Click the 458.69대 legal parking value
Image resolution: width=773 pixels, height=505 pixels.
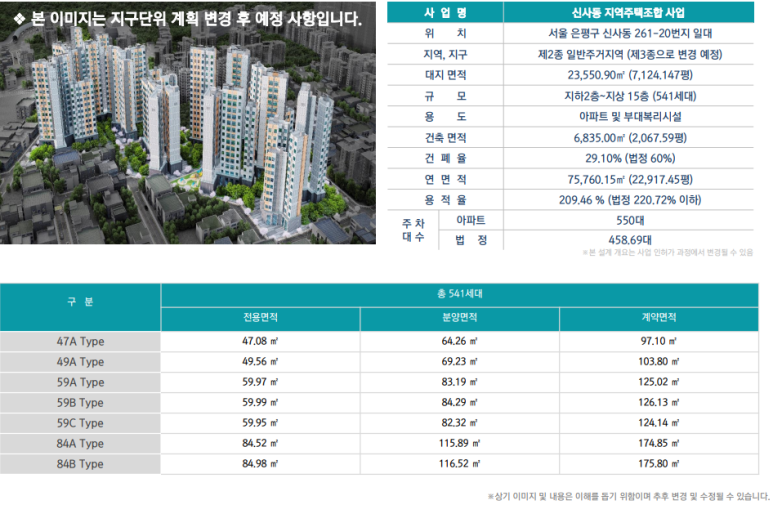(630, 240)
